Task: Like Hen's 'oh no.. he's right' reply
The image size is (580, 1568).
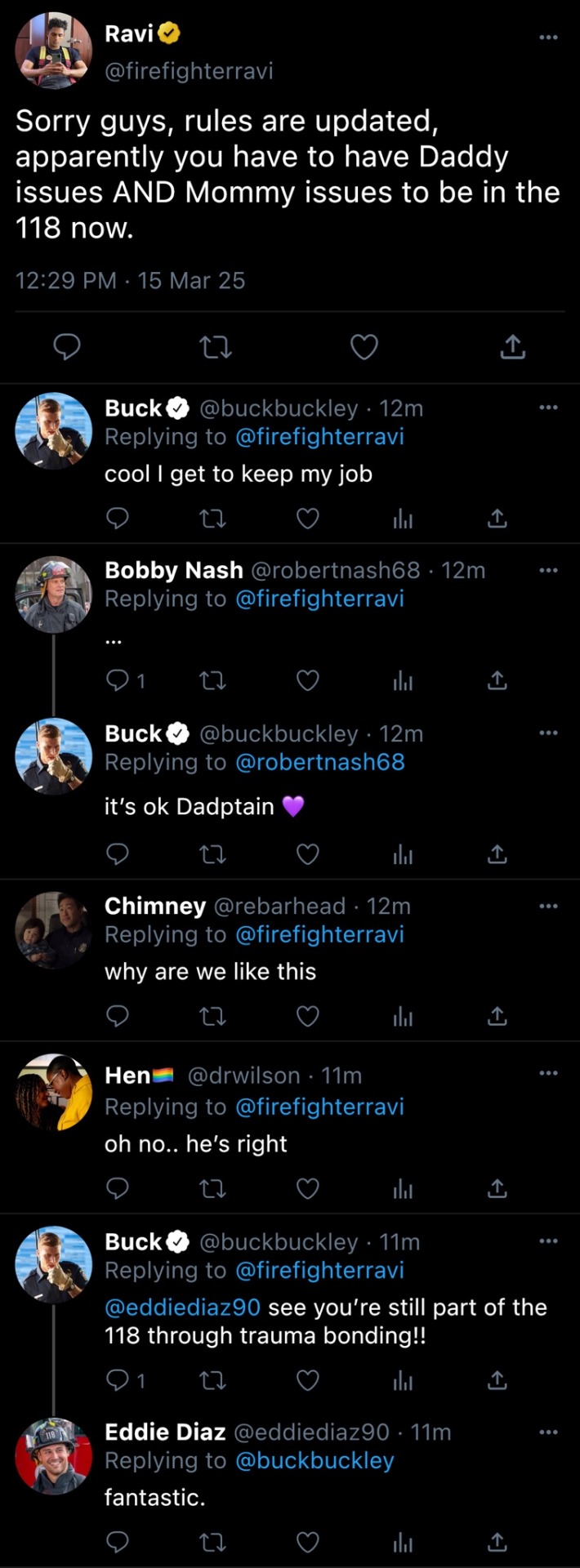Action: [307, 1188]
